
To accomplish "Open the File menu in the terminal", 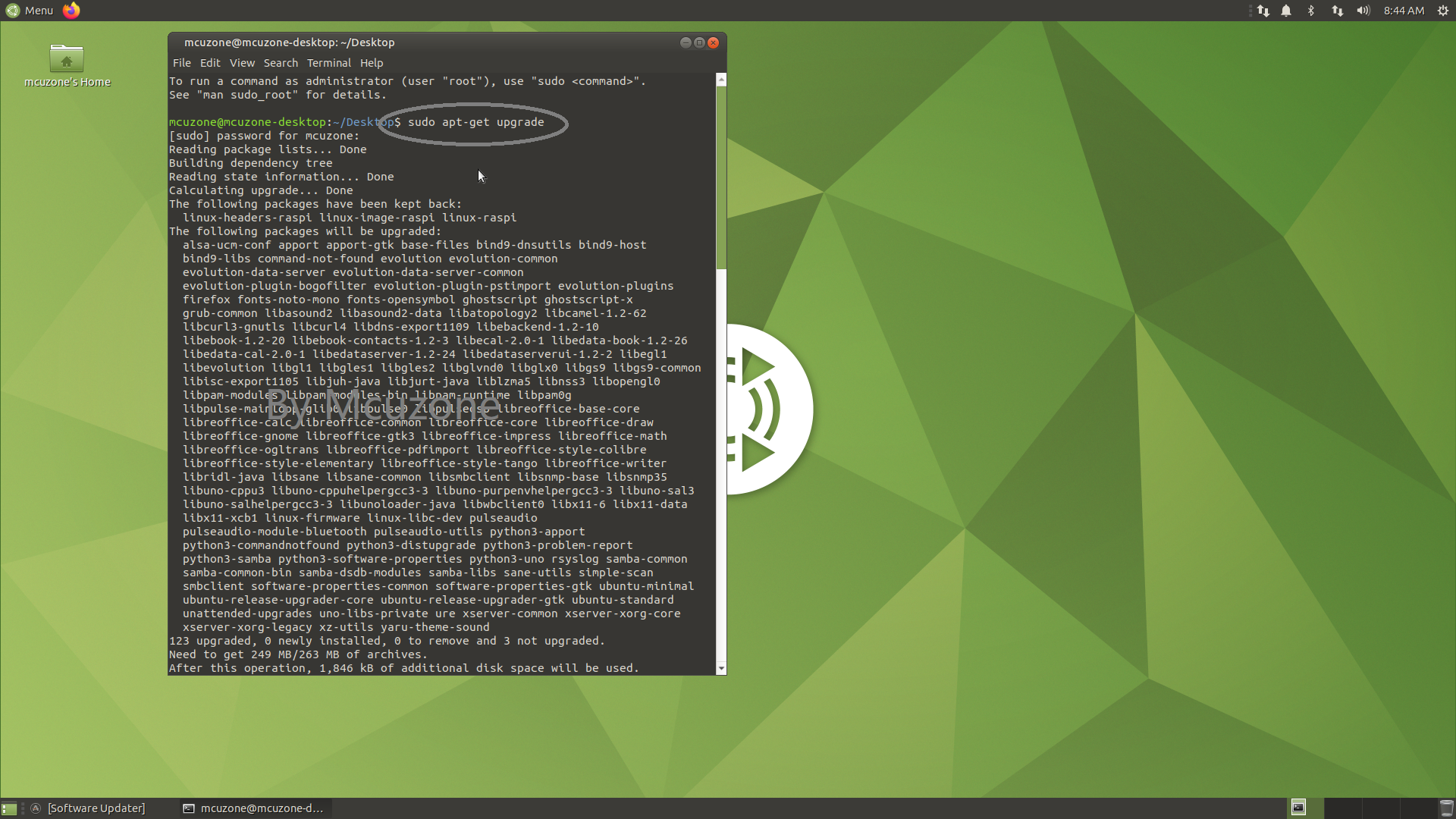I will (181, 63).
